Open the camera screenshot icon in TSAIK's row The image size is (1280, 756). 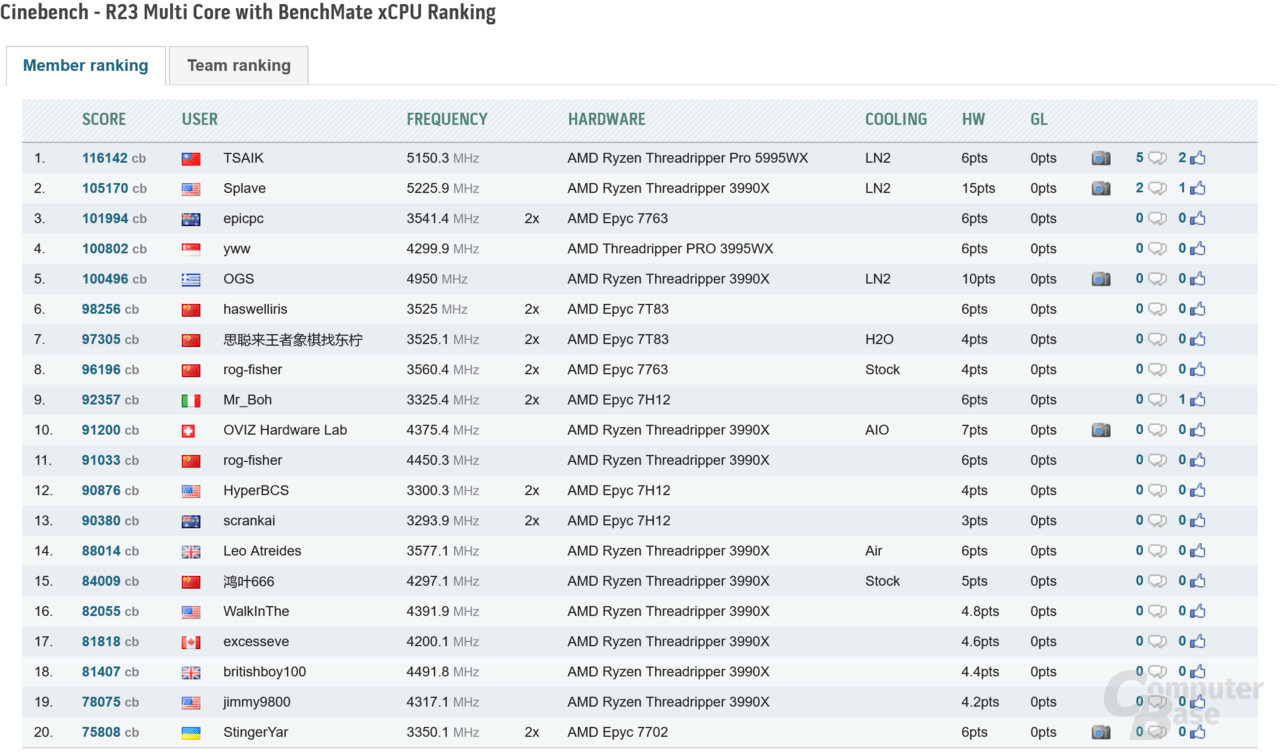coord(1100,158)
